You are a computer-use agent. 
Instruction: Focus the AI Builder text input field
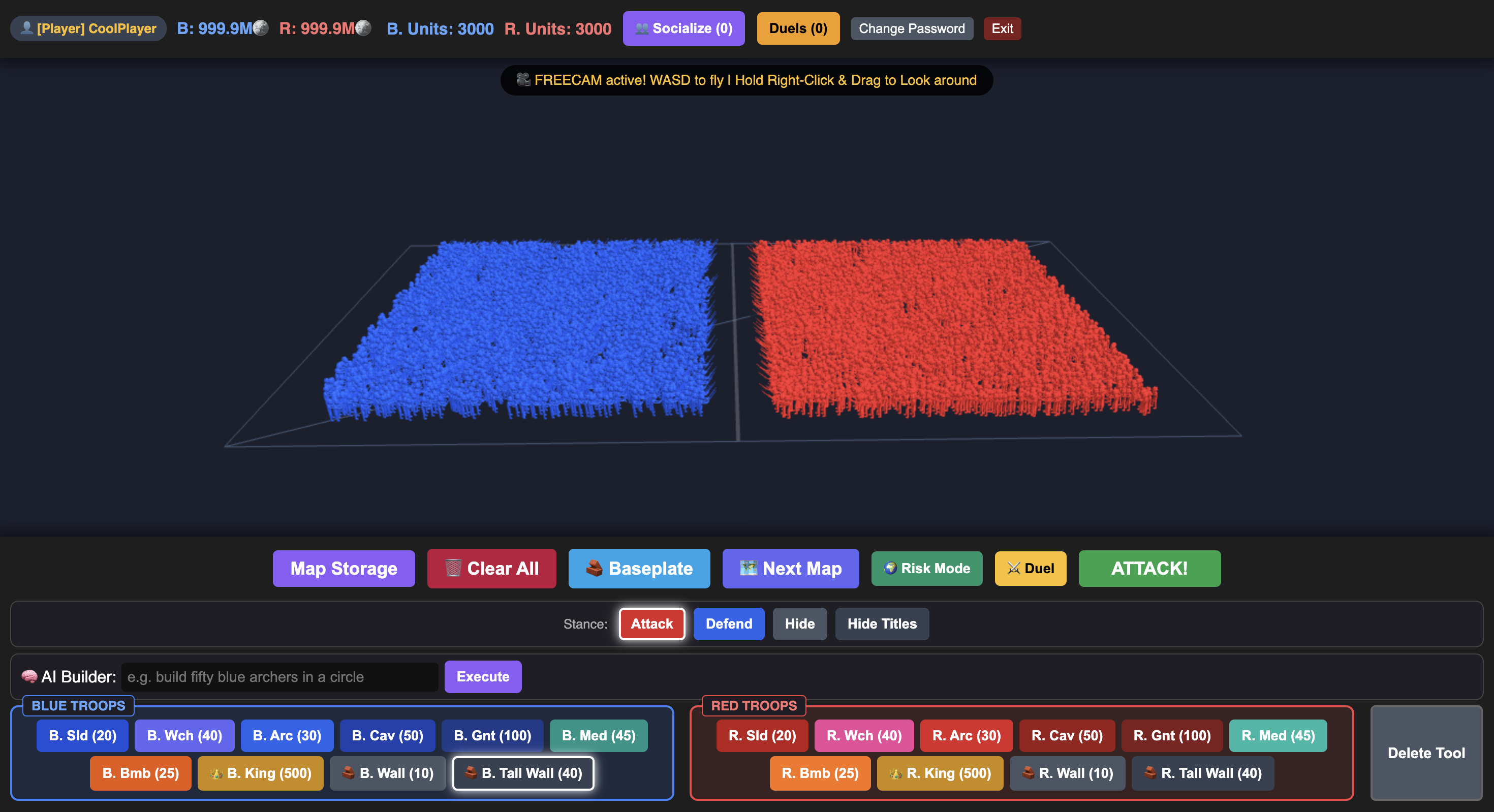click(279, 677)
